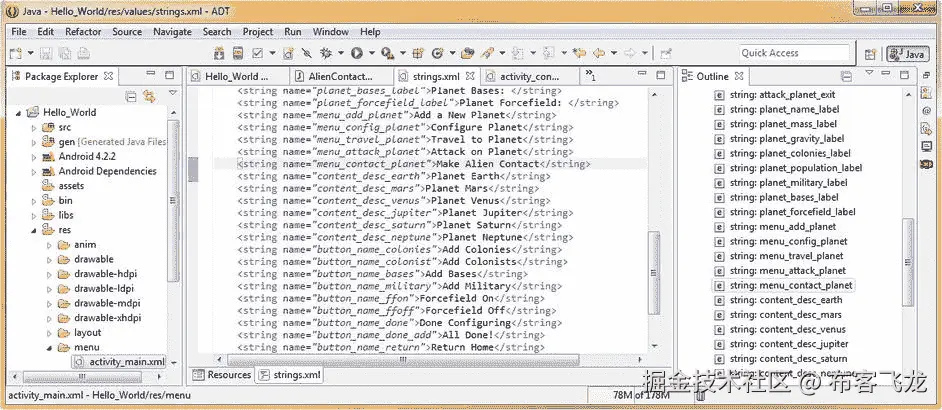Expand the gen folder
The height and width of the screenshot is (410, 942).
pos(34,142)
